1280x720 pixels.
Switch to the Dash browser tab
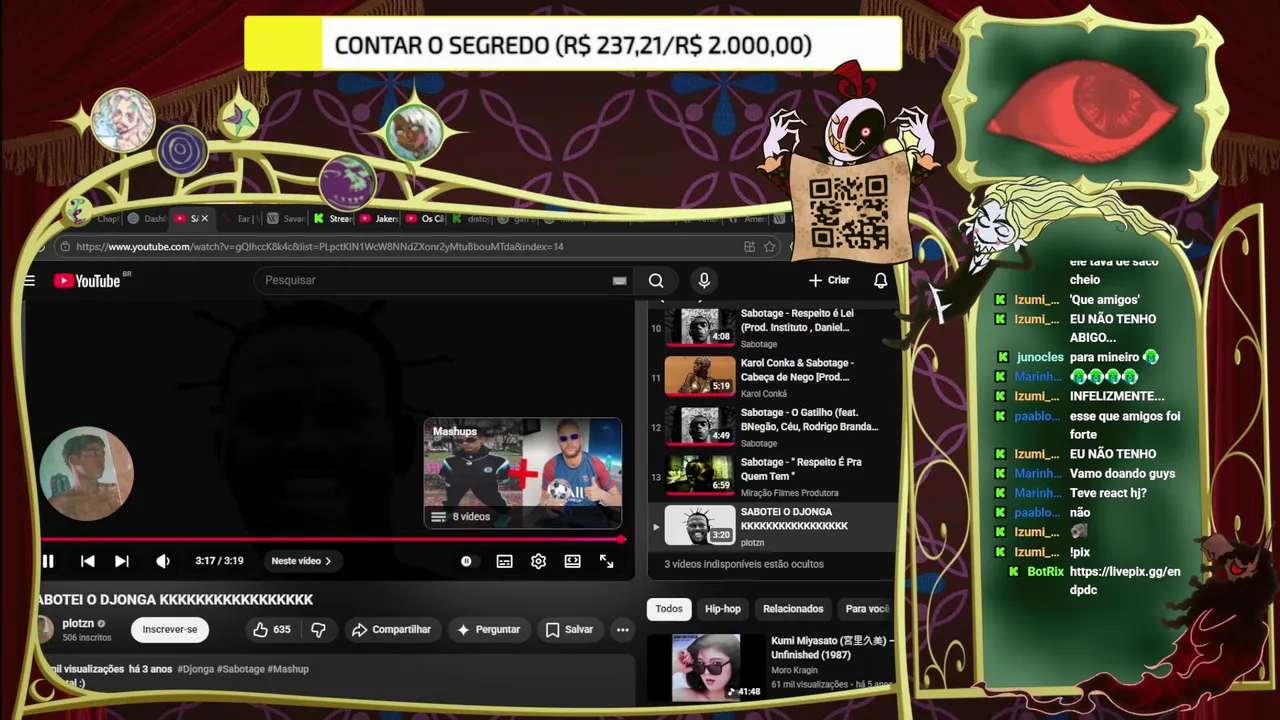pyautogui.click(x=148, y=218)
